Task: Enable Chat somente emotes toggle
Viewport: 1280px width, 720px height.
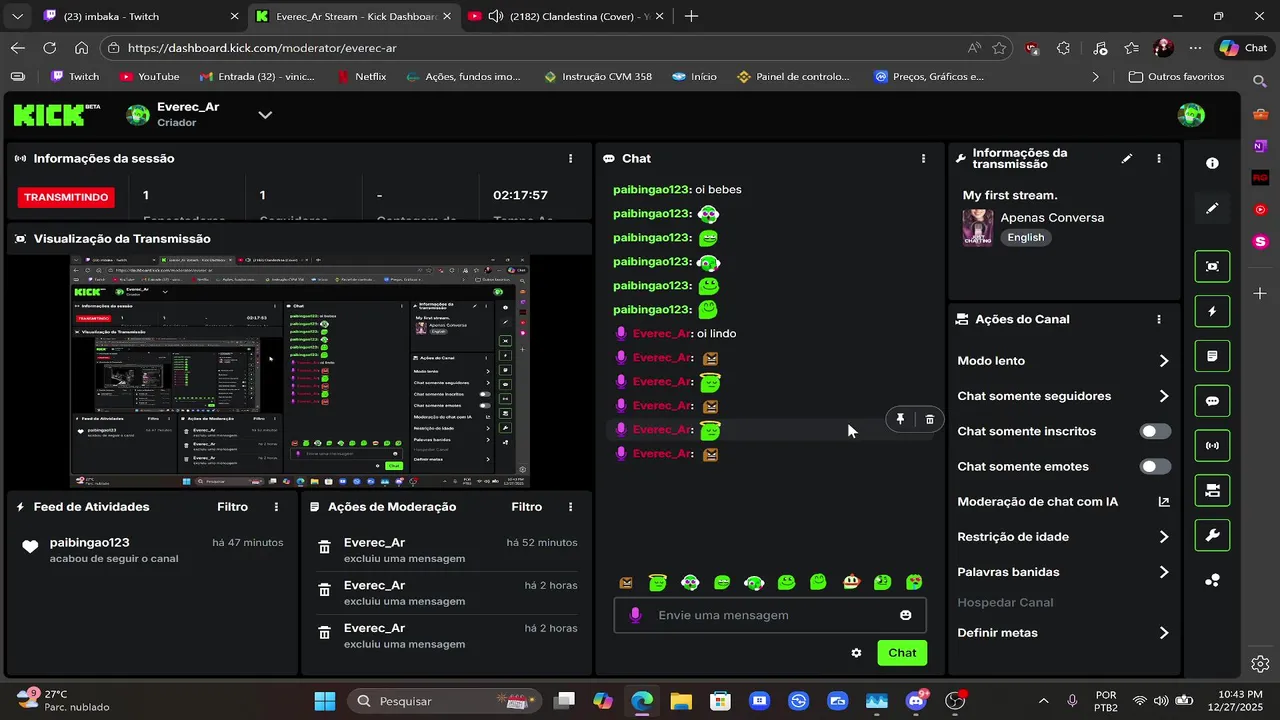Action: coord(1156,466)
